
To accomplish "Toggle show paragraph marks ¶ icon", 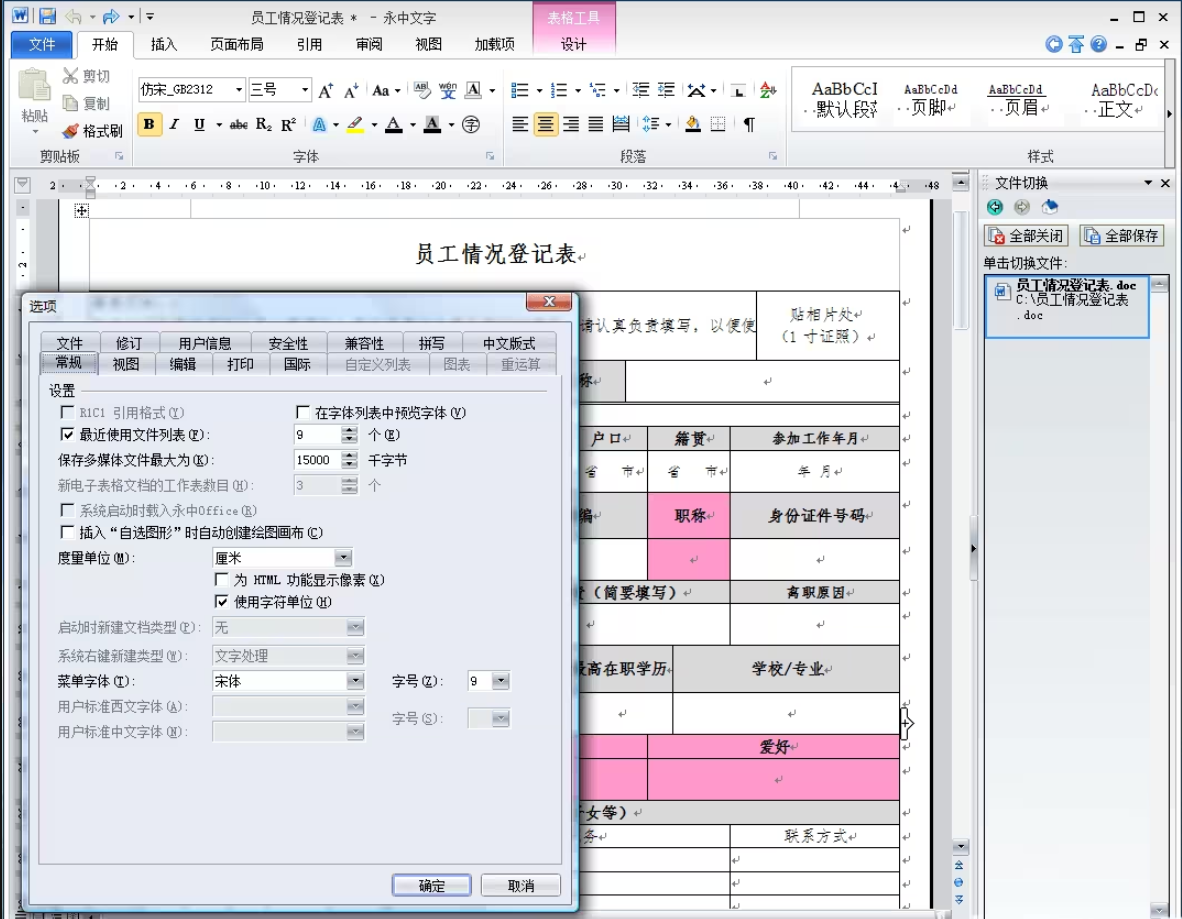I will pyautogui.click(x=749, y=124).
